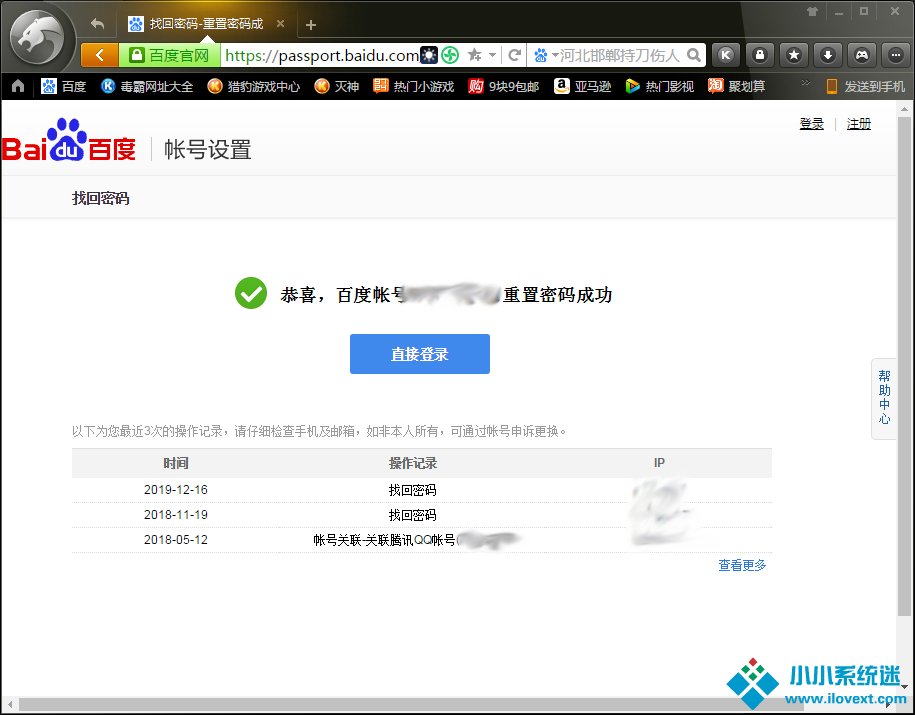Click the padlock icon in toolbar
The width and height of the screenshot is (915, 715).
[x=761, y=55]
